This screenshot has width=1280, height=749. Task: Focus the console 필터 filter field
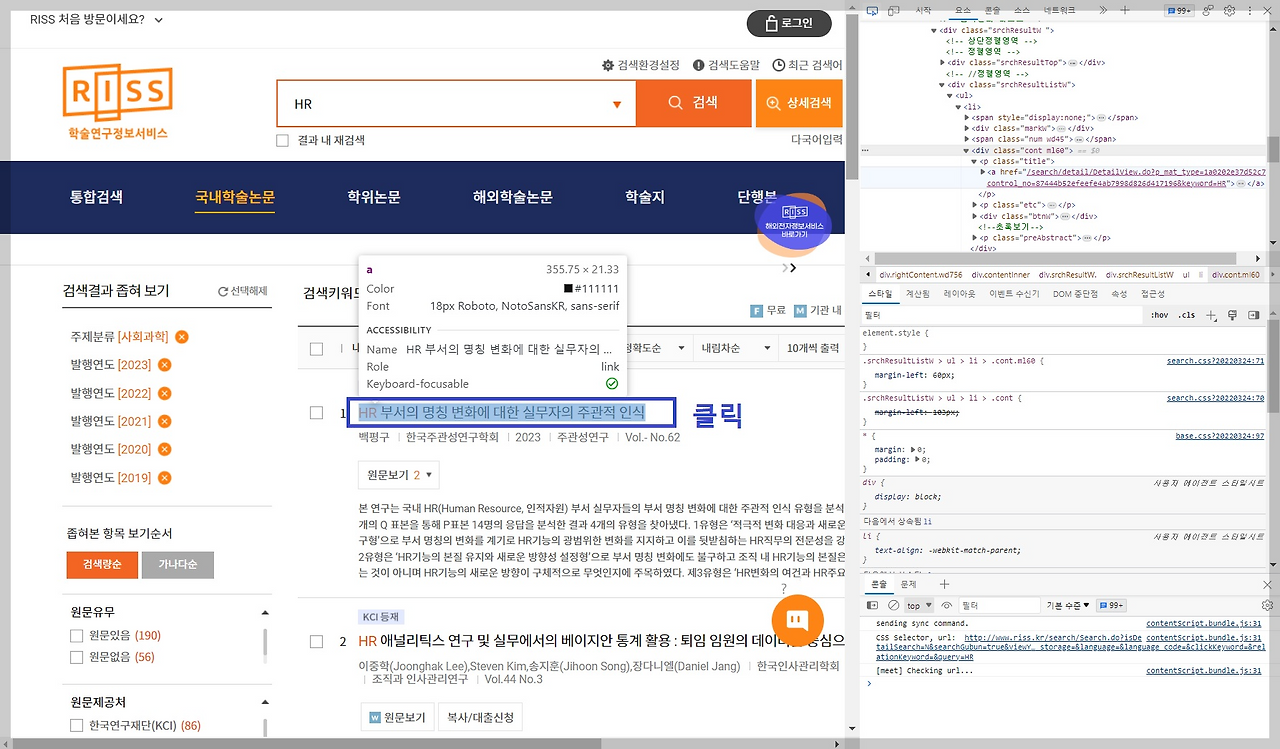[999, 605]
